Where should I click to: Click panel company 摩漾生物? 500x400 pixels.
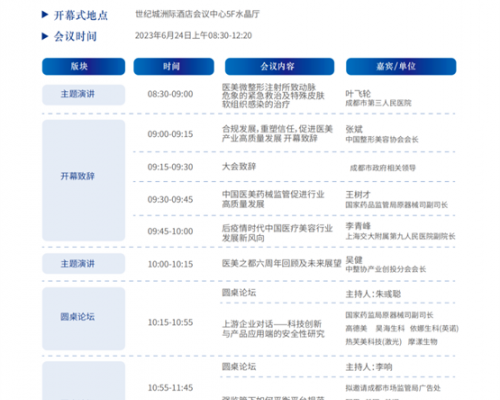point(422,342)
